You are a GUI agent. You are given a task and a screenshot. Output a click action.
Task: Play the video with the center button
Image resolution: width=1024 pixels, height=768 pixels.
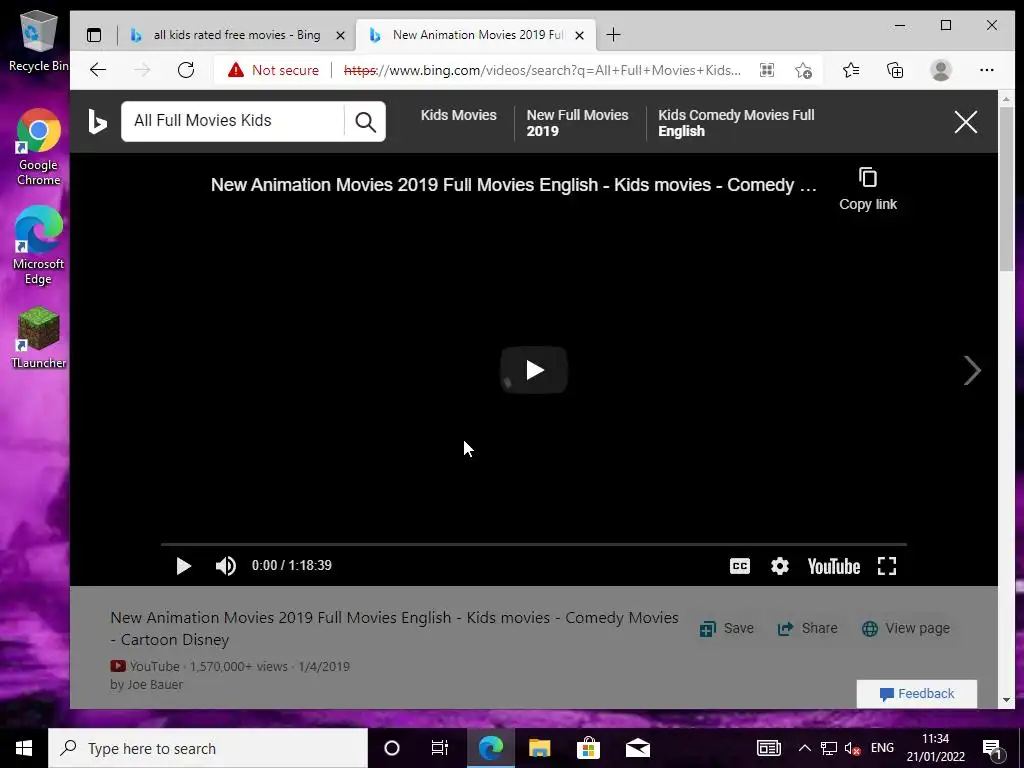coord(534,370)
